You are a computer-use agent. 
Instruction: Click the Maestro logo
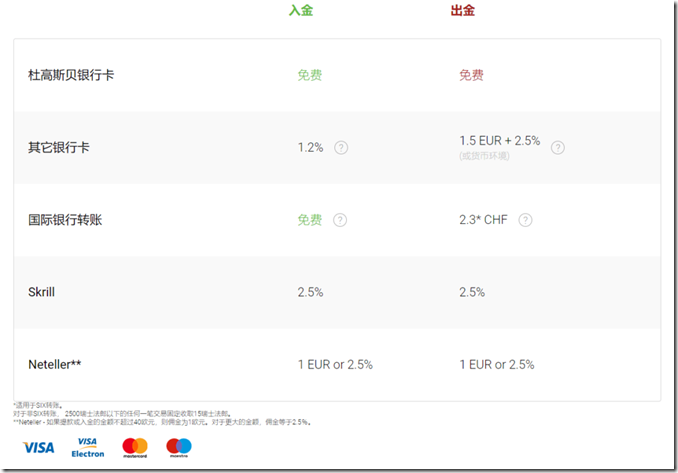pyautogui.click(x=179, y=447)
